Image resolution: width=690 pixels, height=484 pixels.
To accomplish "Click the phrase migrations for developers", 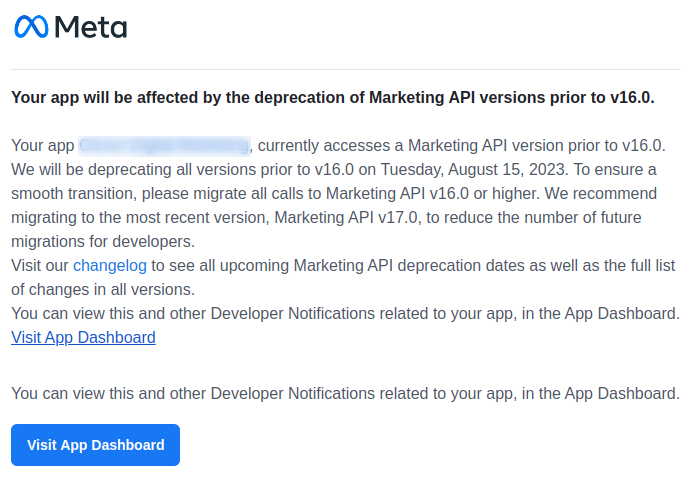I will pos(103,242).
